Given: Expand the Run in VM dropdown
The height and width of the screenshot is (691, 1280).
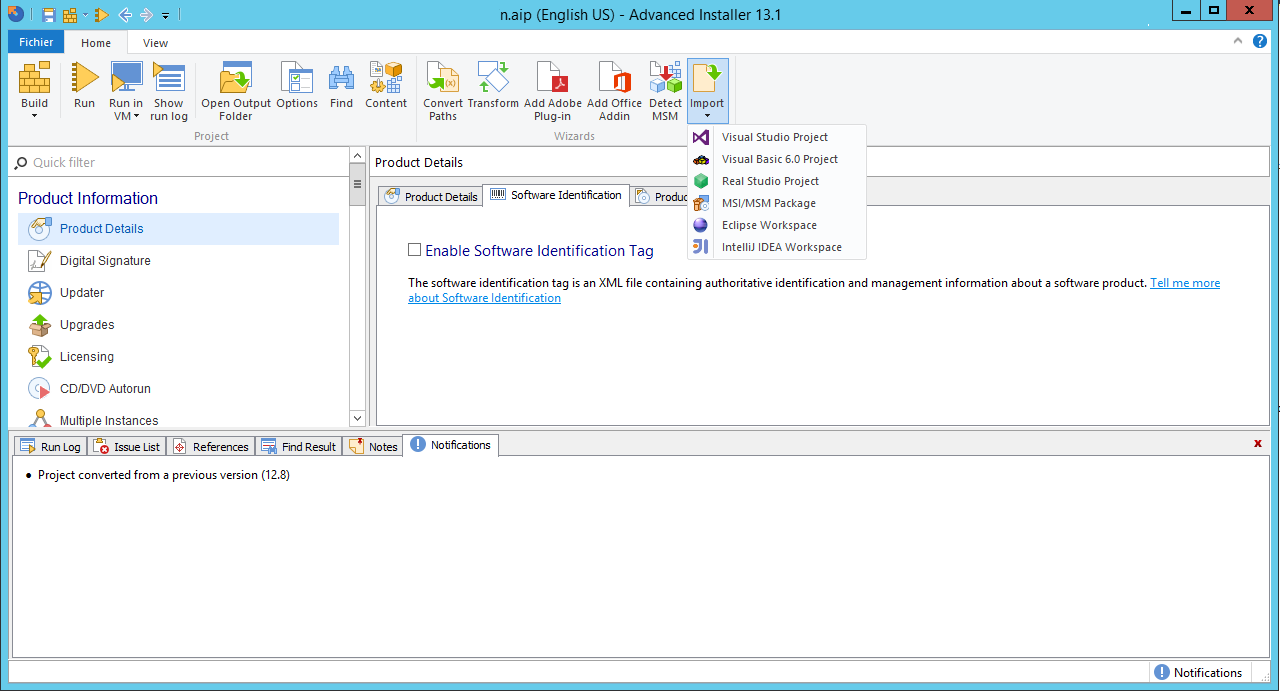Looking at the screenshot, I should click(x=126, y=116).
